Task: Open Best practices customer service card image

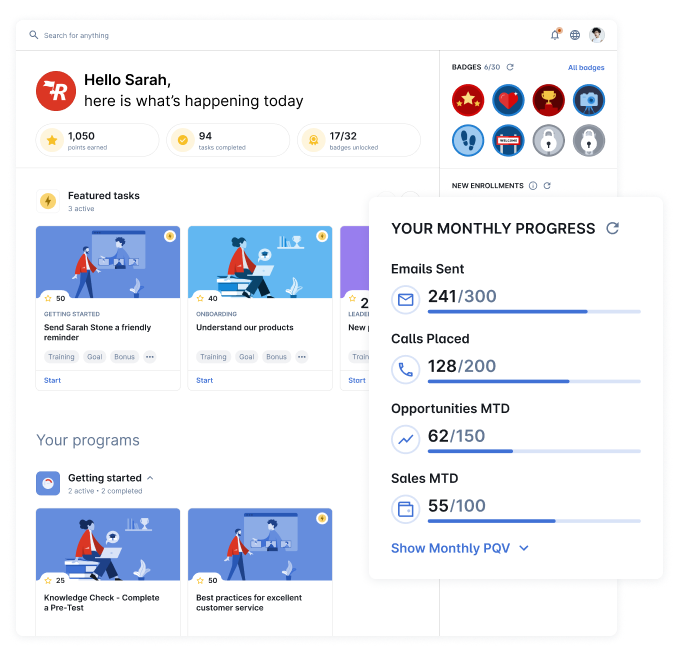Action: point(260,544)
